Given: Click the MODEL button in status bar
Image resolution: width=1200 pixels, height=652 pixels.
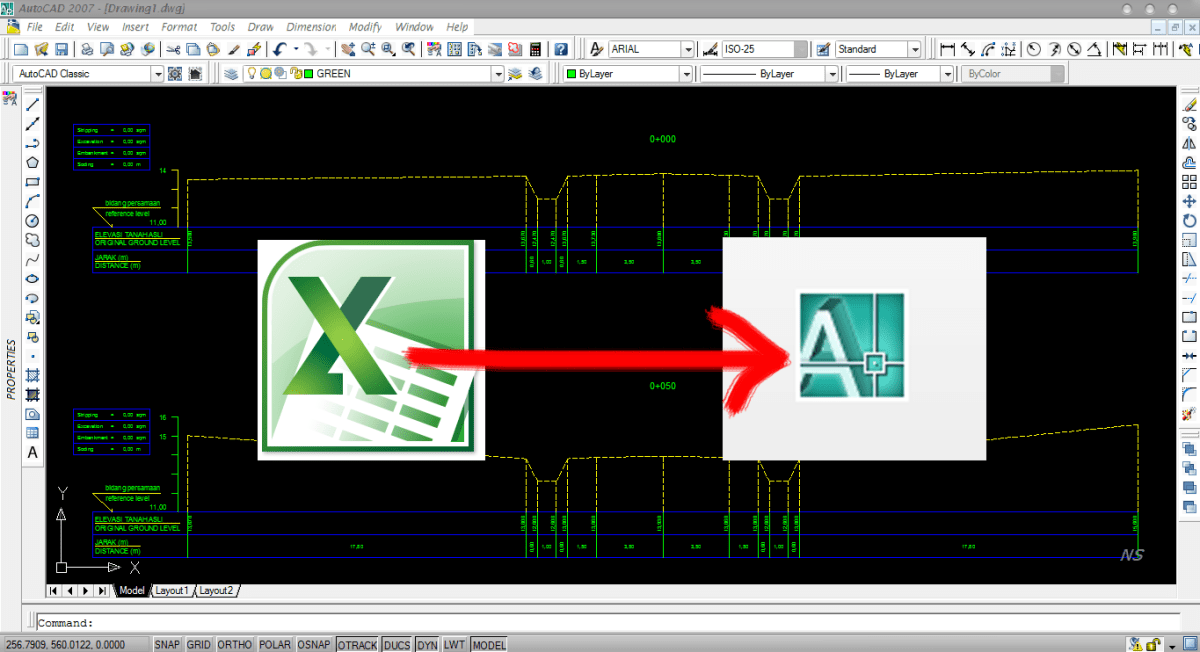Looking at the screenshot, I should (x=489, y=644).
